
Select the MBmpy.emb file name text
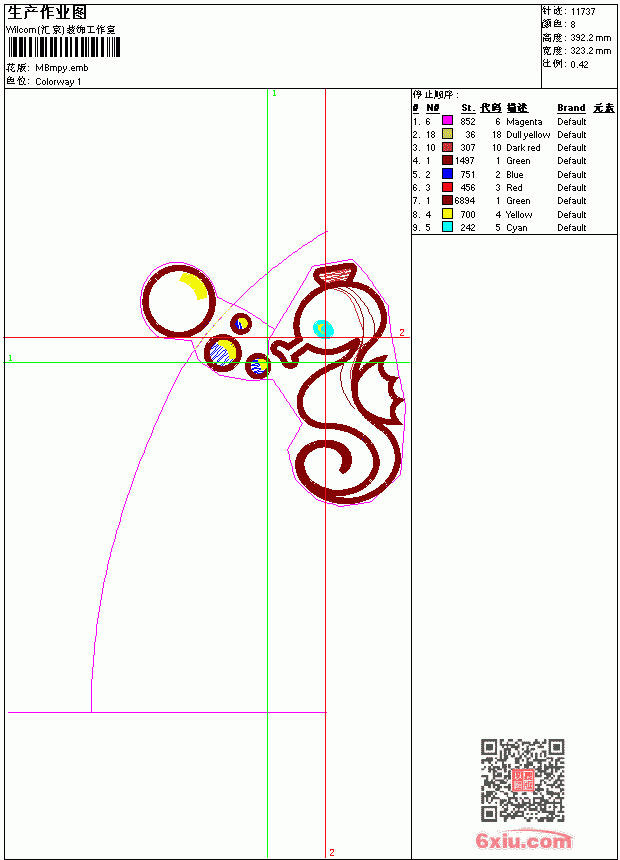click(61, 68)
